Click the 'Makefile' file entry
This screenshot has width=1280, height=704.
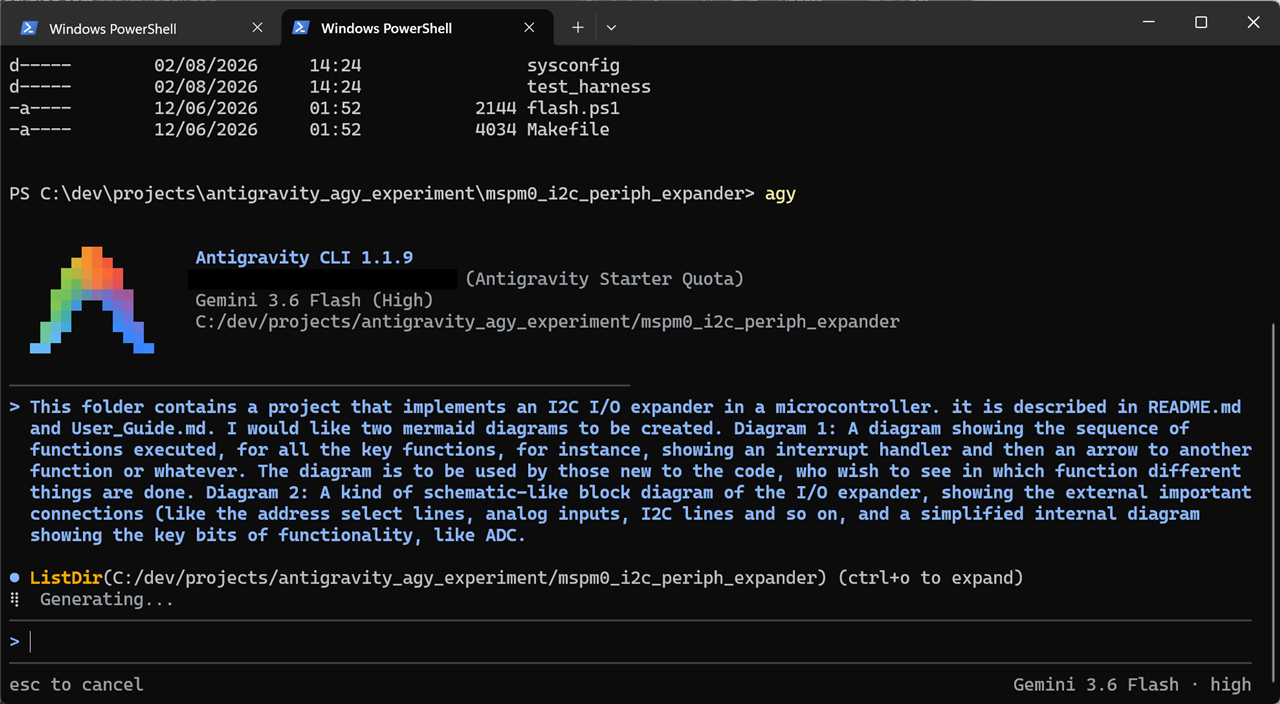click(x=568, y=129)
